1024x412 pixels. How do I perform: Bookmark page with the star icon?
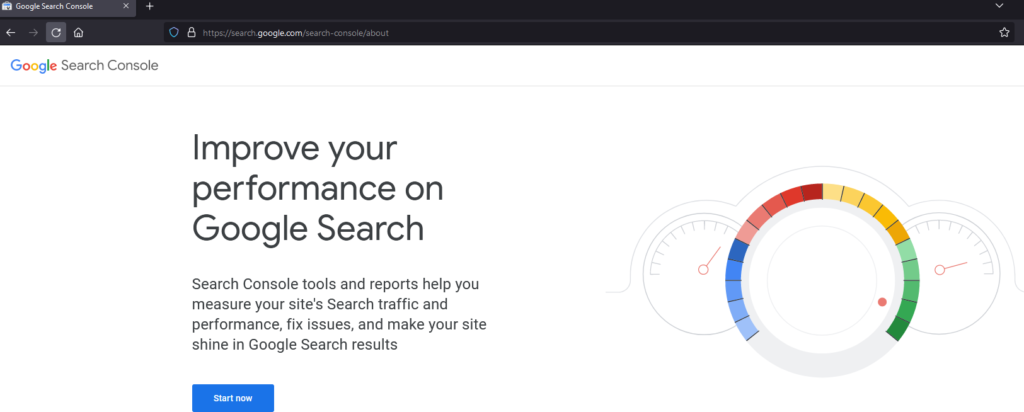(x=1004, y=32)
